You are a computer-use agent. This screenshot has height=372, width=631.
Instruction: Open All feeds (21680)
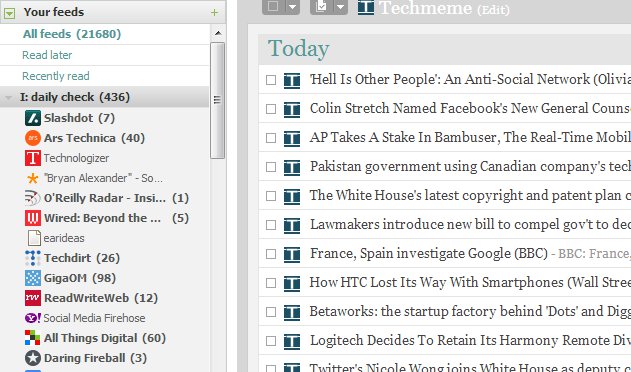pyautogui.click(x=72, y=34)
